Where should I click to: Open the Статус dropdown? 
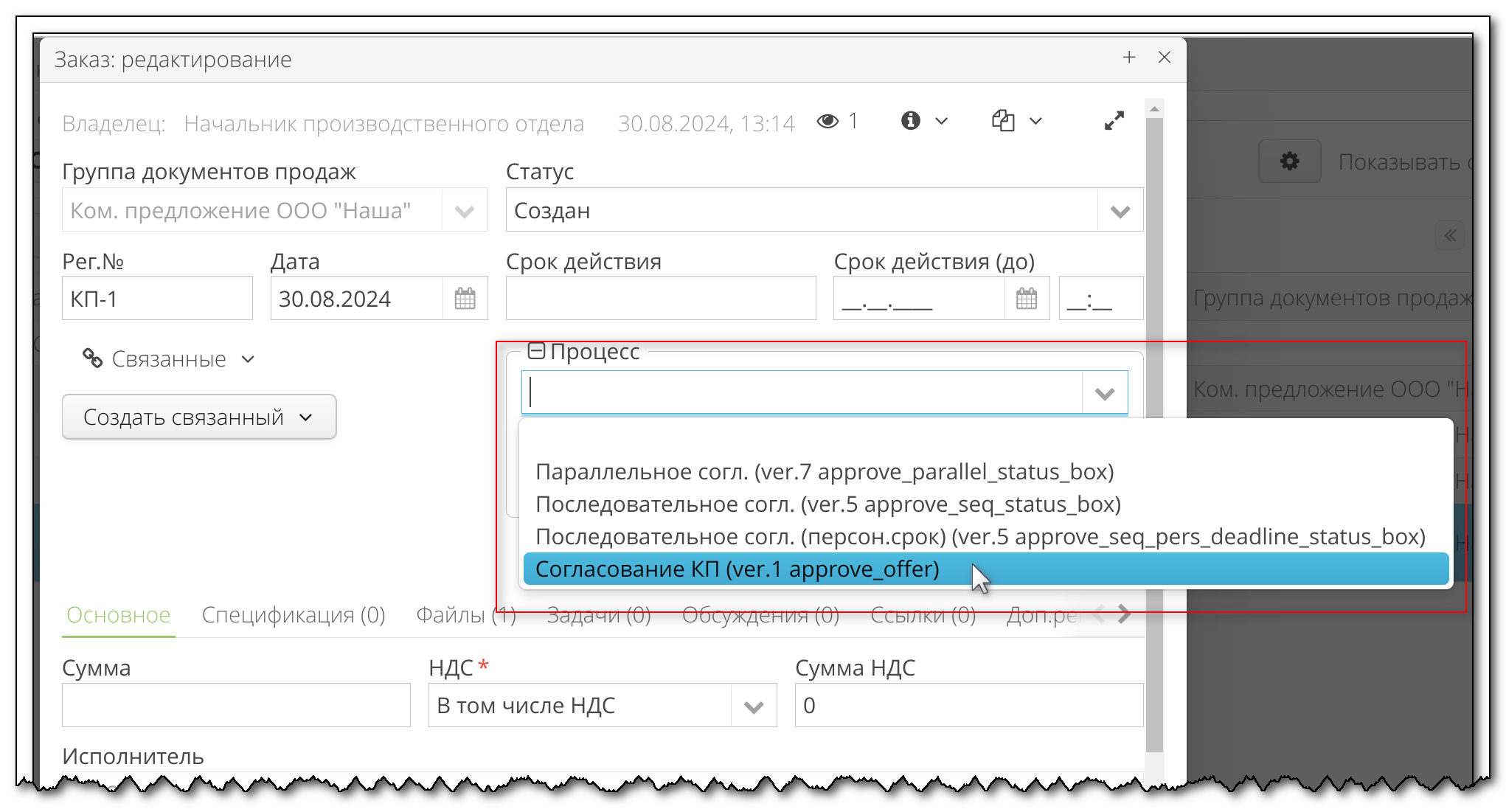[x=1120, y=210]
